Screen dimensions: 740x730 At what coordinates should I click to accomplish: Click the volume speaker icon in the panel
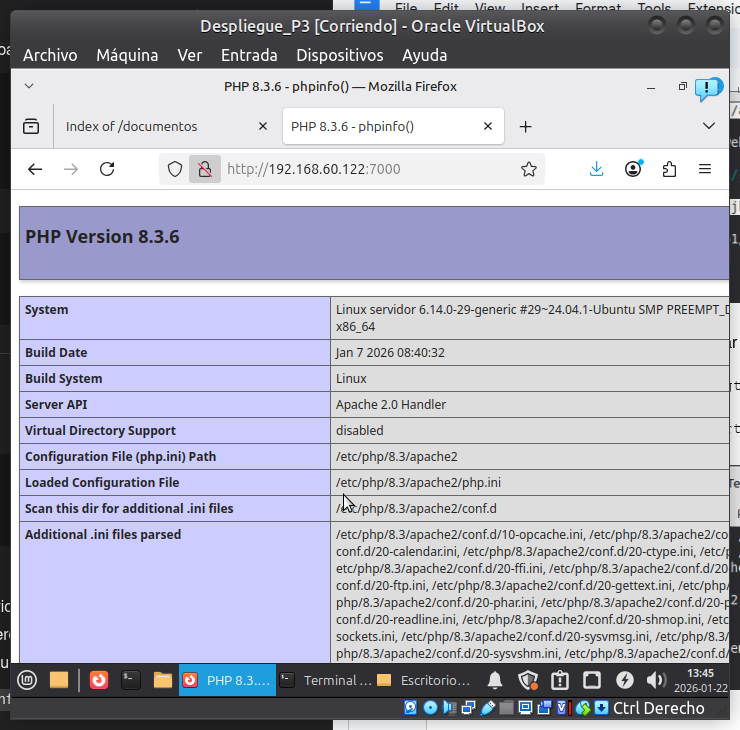656,680
